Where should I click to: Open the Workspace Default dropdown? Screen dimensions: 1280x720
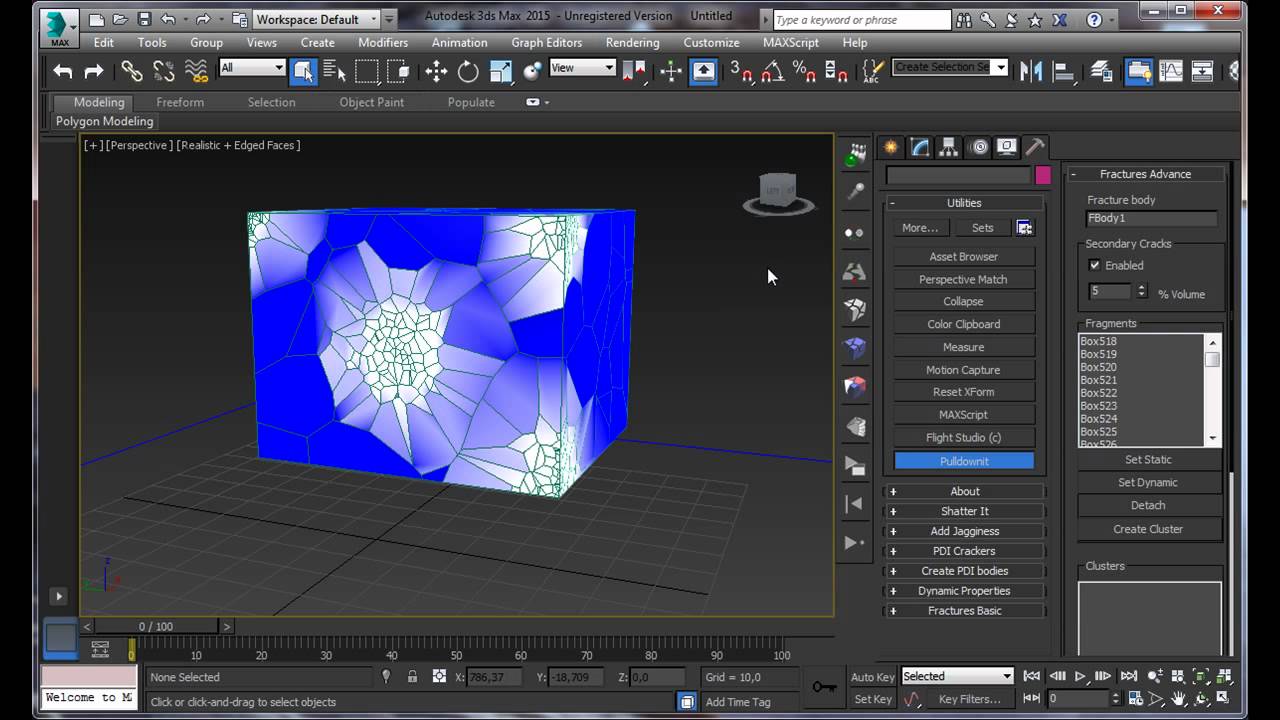coord(316,19)
